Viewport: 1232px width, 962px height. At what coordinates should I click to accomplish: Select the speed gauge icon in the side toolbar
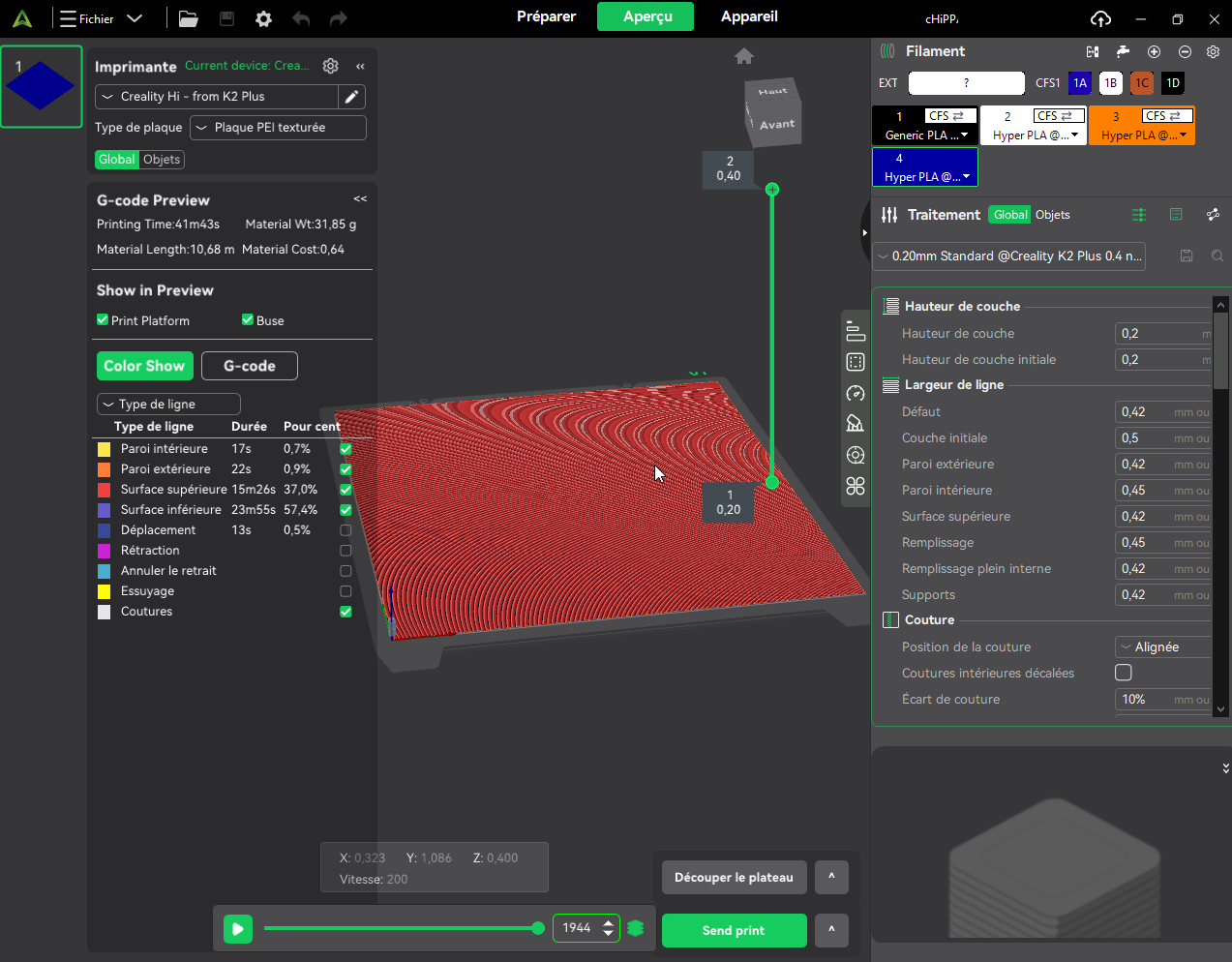[856, 393]
